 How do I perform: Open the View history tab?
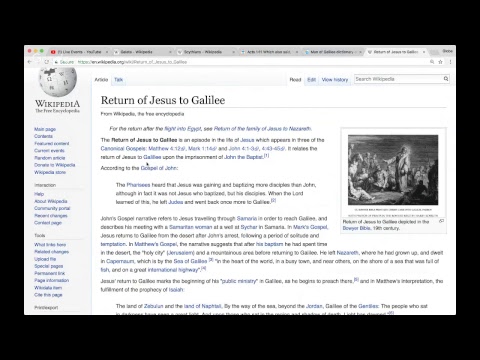[x=335, y=80]
